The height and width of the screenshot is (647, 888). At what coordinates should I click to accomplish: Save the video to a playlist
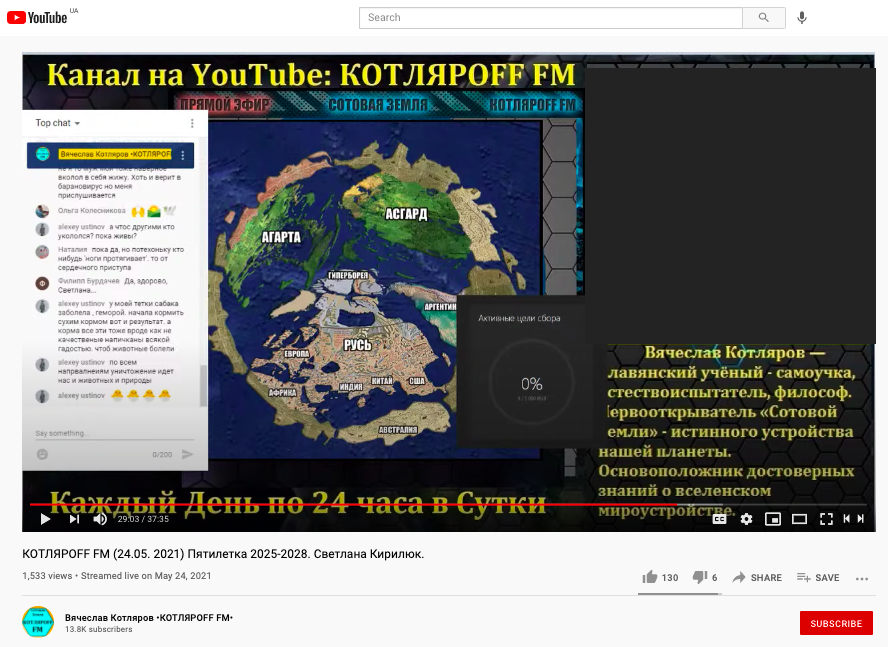click(x=818, y=577)
